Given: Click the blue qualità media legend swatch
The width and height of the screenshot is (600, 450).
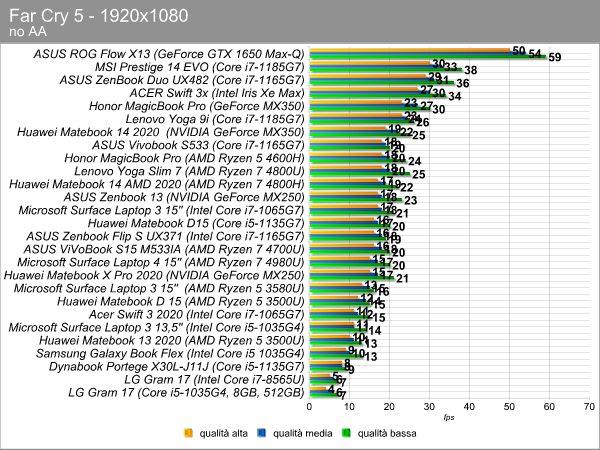Looking at the screenshot, I should pos(262,433).
